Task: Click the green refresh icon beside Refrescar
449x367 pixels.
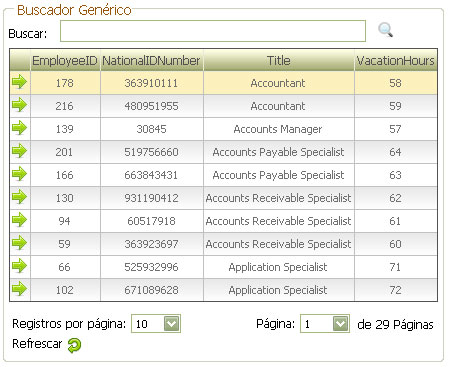Action: 74,345
